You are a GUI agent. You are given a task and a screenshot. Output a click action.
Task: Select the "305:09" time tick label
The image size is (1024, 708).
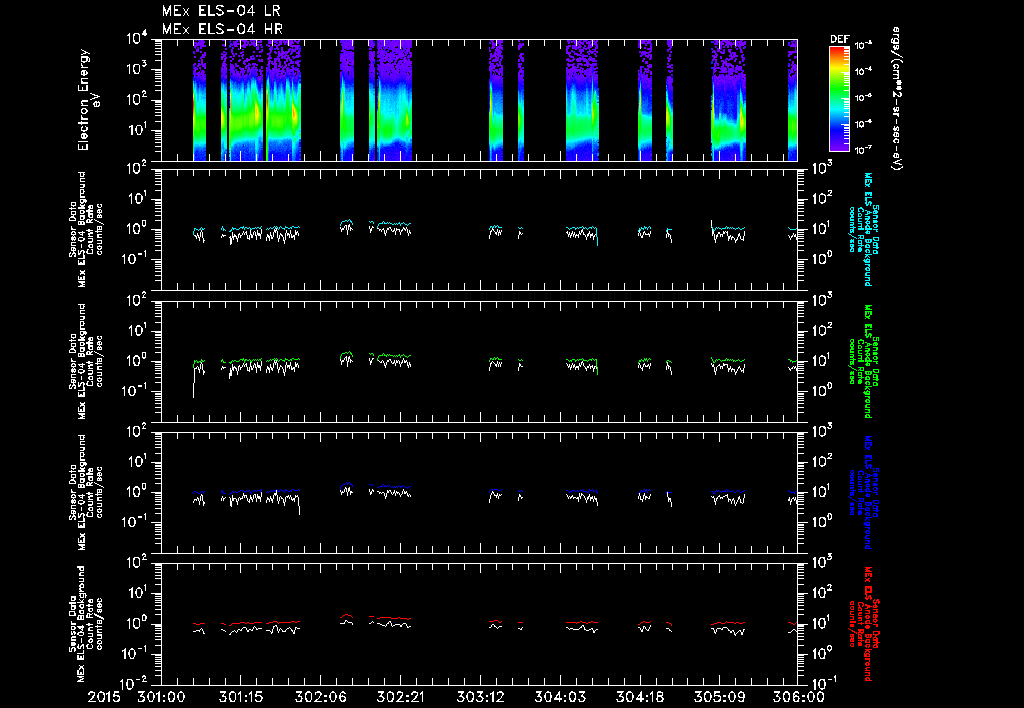(x=719, y=698)
